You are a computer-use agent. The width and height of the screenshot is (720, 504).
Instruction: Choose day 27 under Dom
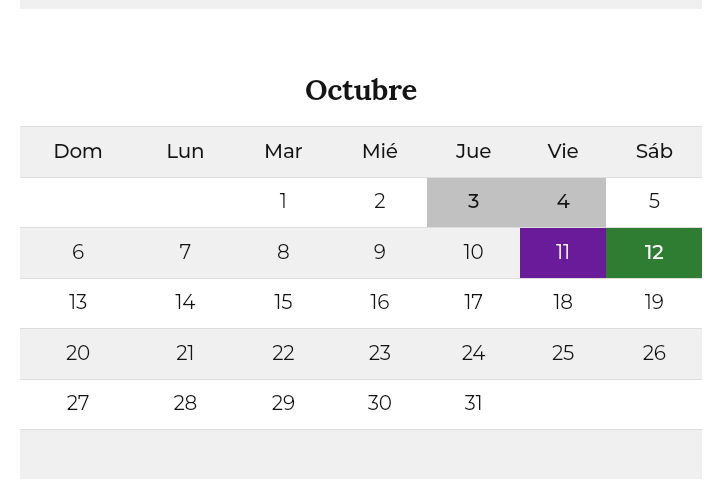pos(78,404)
